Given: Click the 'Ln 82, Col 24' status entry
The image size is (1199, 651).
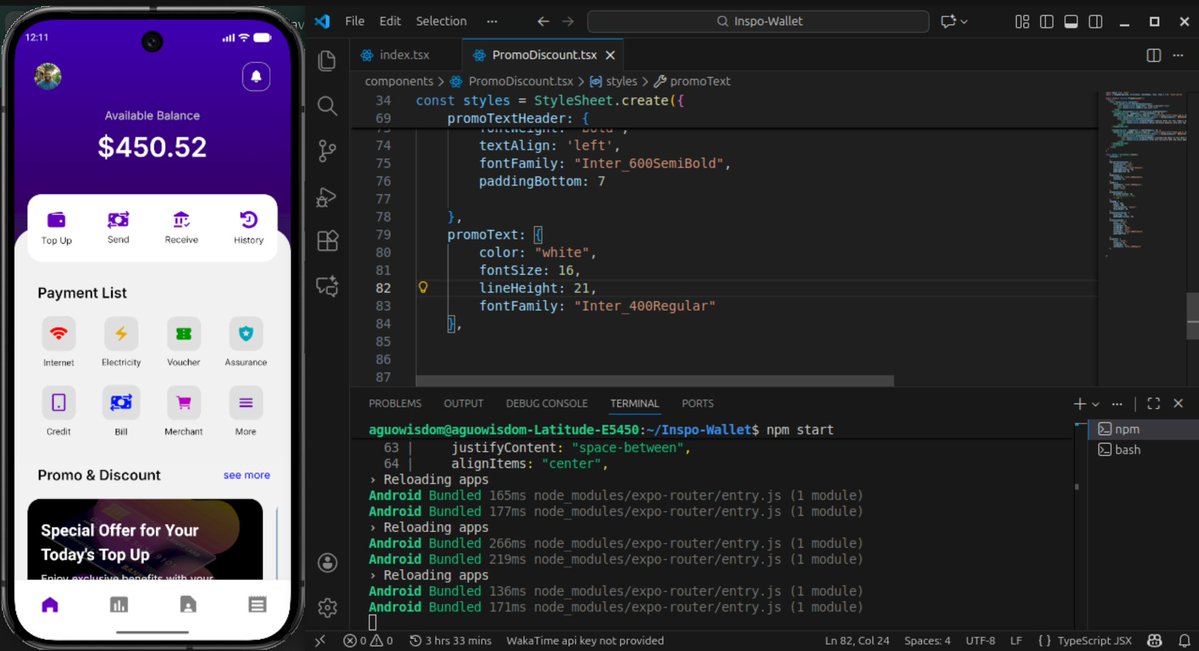Looking at the screenshot, I should (856, 641).
